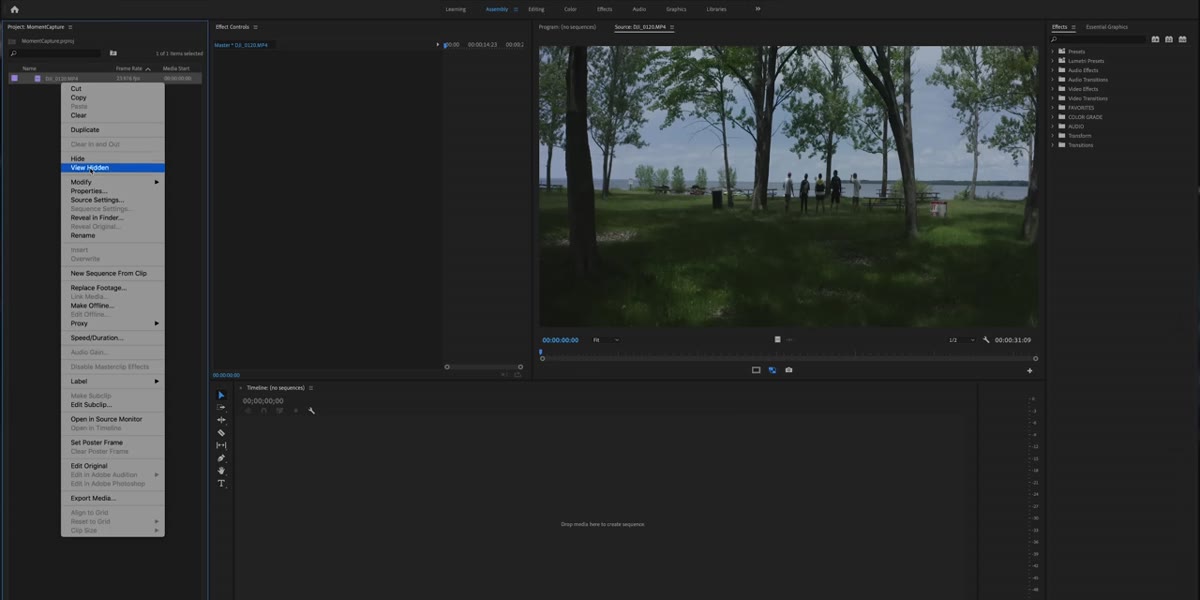Click the Master DJI_0120.MP4 clip label
Screen dimensions: 1200x600
point(241,45)
